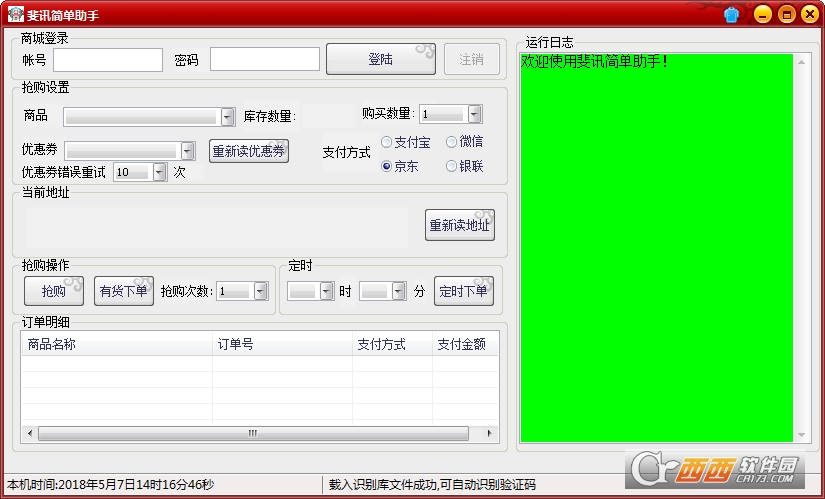The height and width of the screenshot is (499, 825).
Task: Click the 重新读地址 button
Action: point(460,225)
